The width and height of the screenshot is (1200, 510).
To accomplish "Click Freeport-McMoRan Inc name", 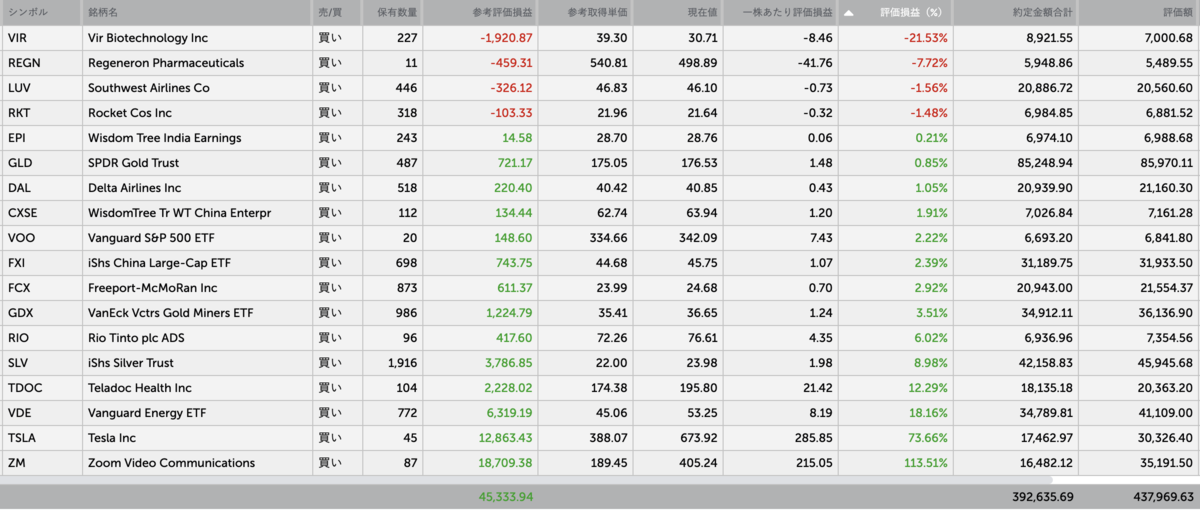I will pyautogui.click(x=151, y=288).
